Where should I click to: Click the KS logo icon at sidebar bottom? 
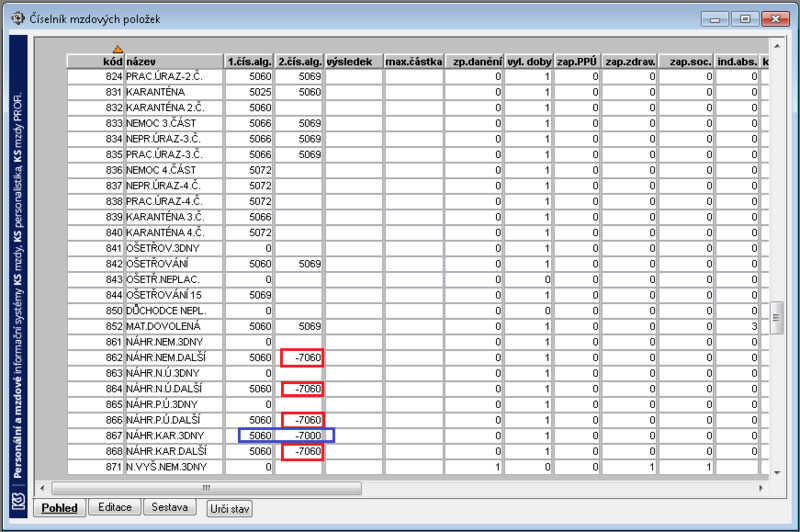coord(18,501)
